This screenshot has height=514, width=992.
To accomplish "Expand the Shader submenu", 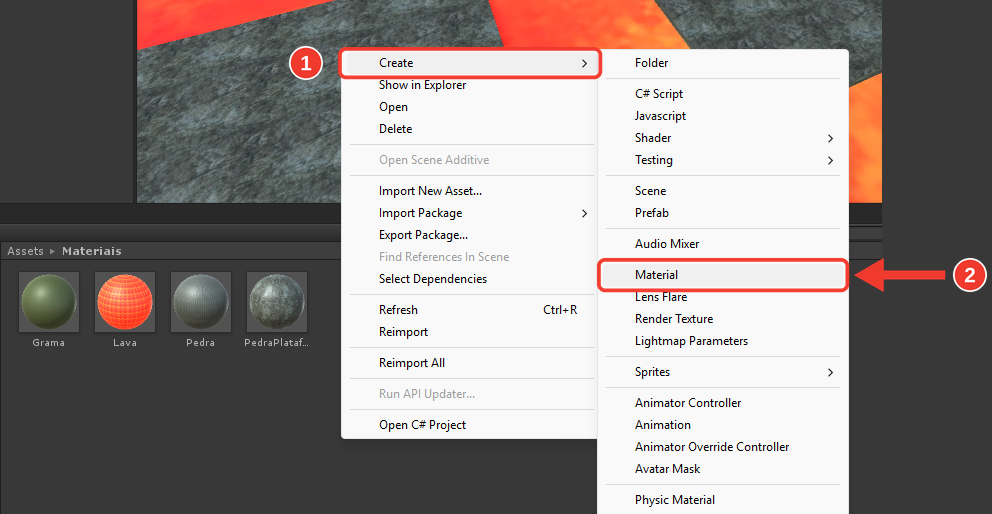I will coord(722,137).
